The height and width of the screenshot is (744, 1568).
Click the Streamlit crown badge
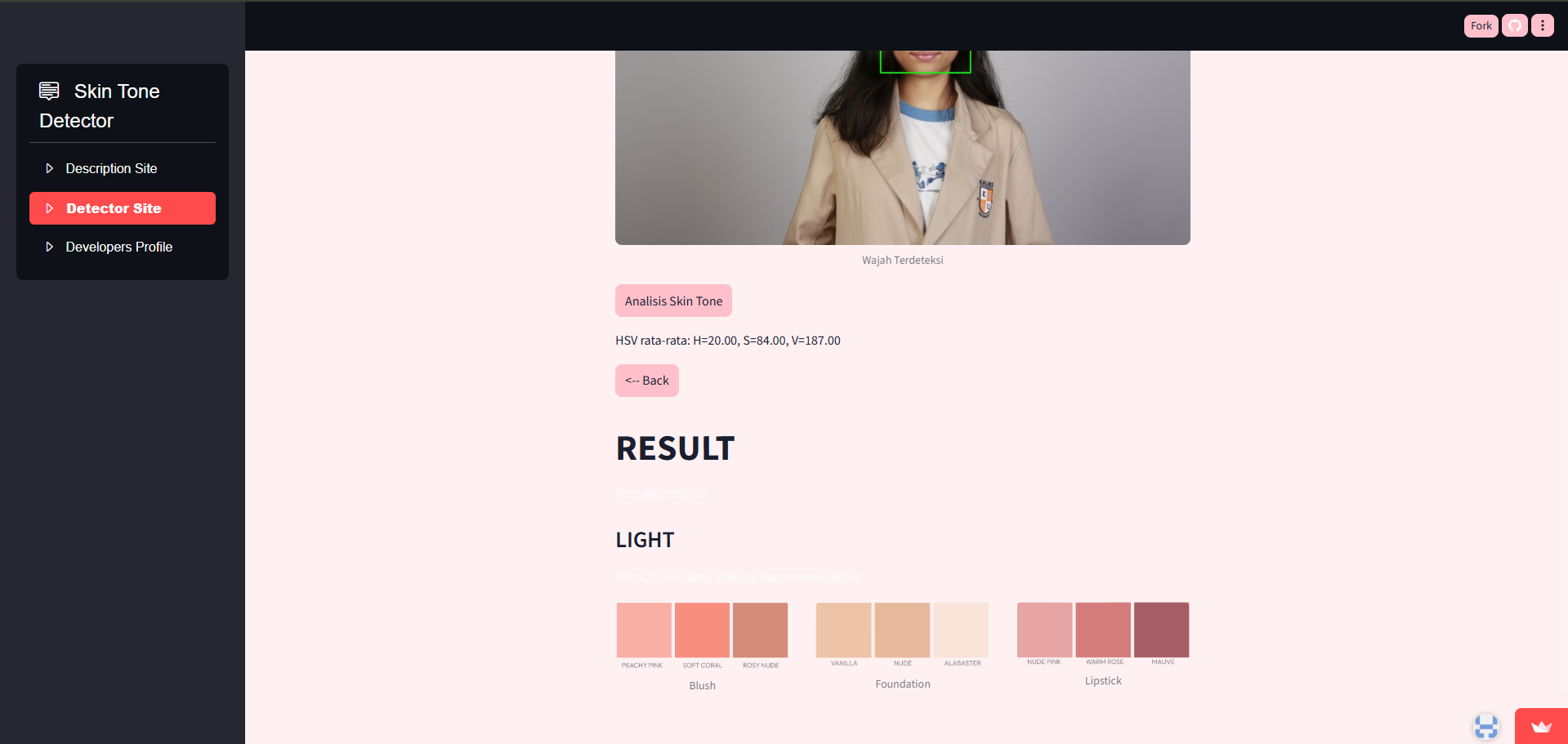pos(1540,726)
